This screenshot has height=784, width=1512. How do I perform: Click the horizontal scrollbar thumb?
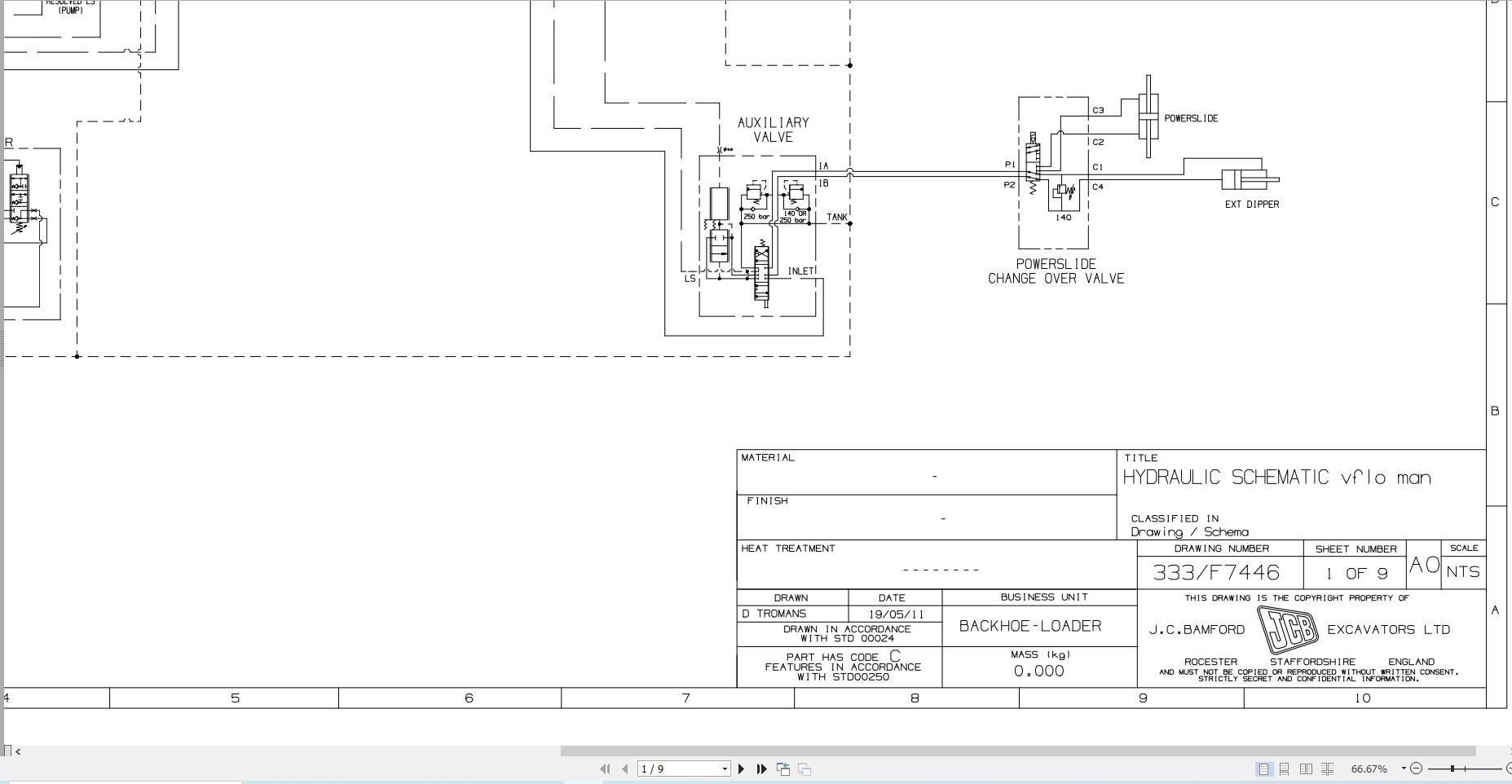[1018, 751]
